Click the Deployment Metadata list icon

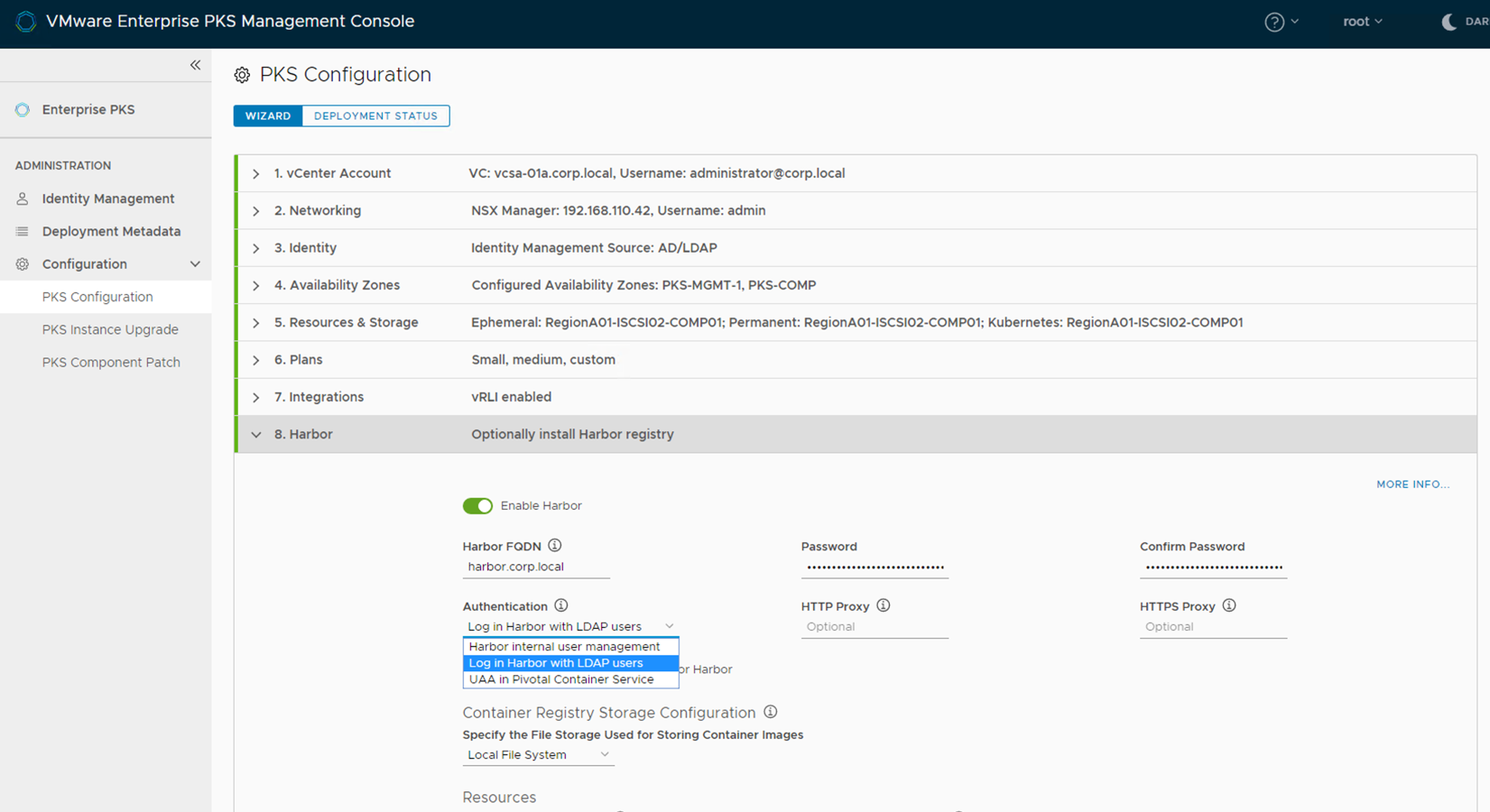(x=23, y=231)
